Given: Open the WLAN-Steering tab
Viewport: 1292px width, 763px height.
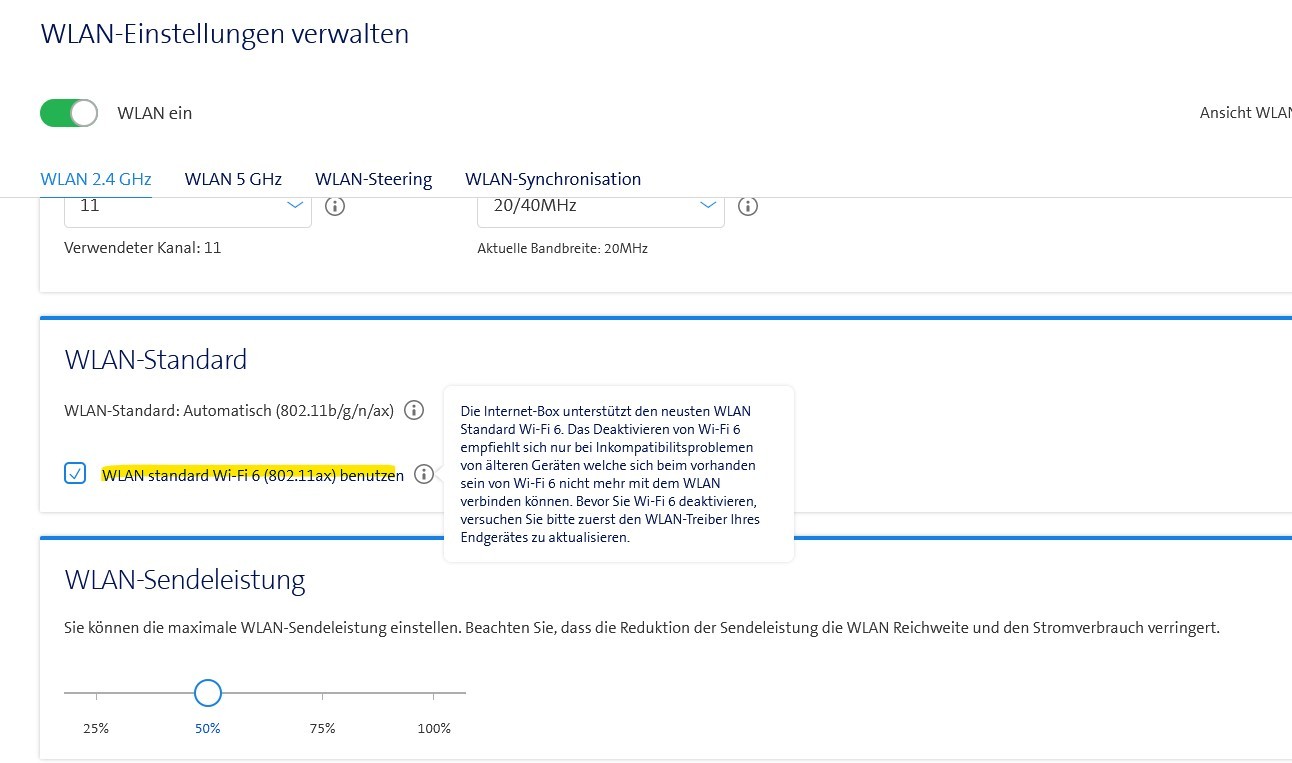Looking at the screenshot, I should 373,180.
